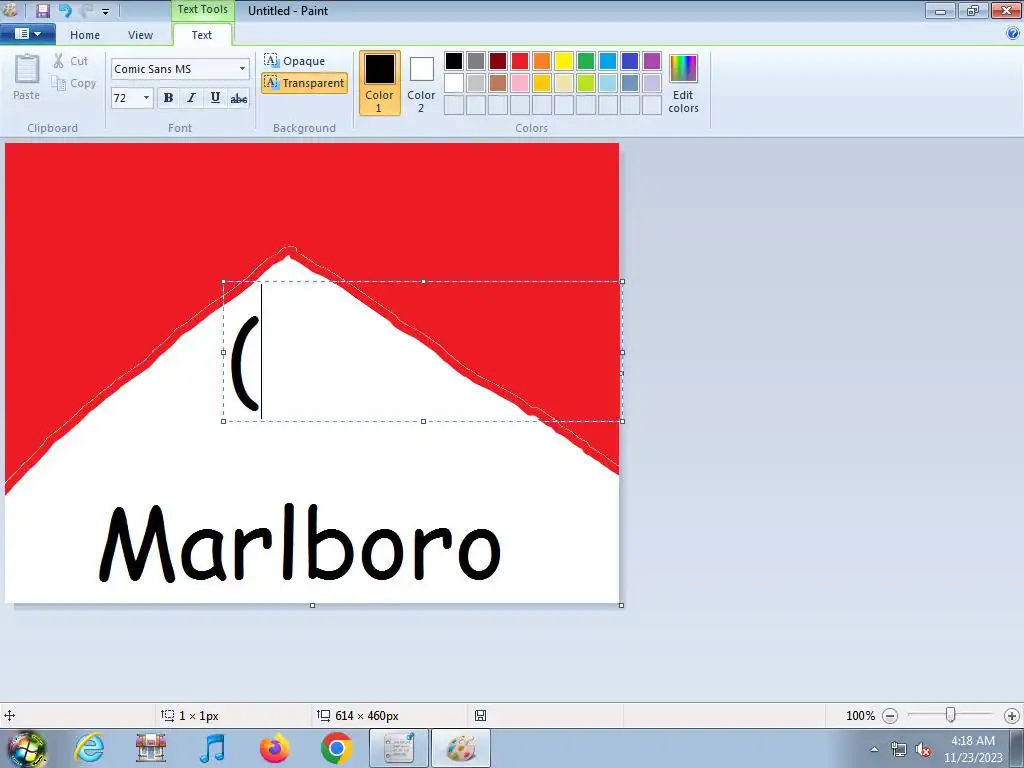Switch to the Home tab
The height and width of the screenshot is (768, 1024).
85,35
